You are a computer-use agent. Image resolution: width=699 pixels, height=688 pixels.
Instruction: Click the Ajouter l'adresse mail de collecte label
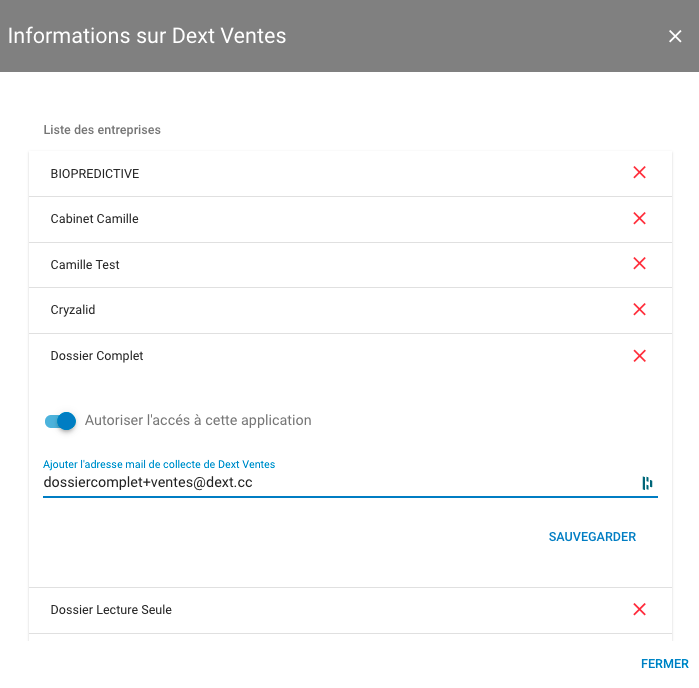tap(159, 464)
